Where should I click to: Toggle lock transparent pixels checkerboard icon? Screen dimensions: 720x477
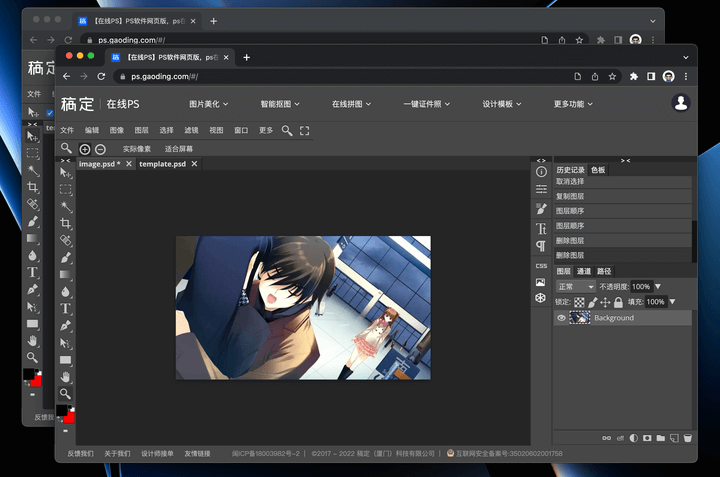point(579,302)
